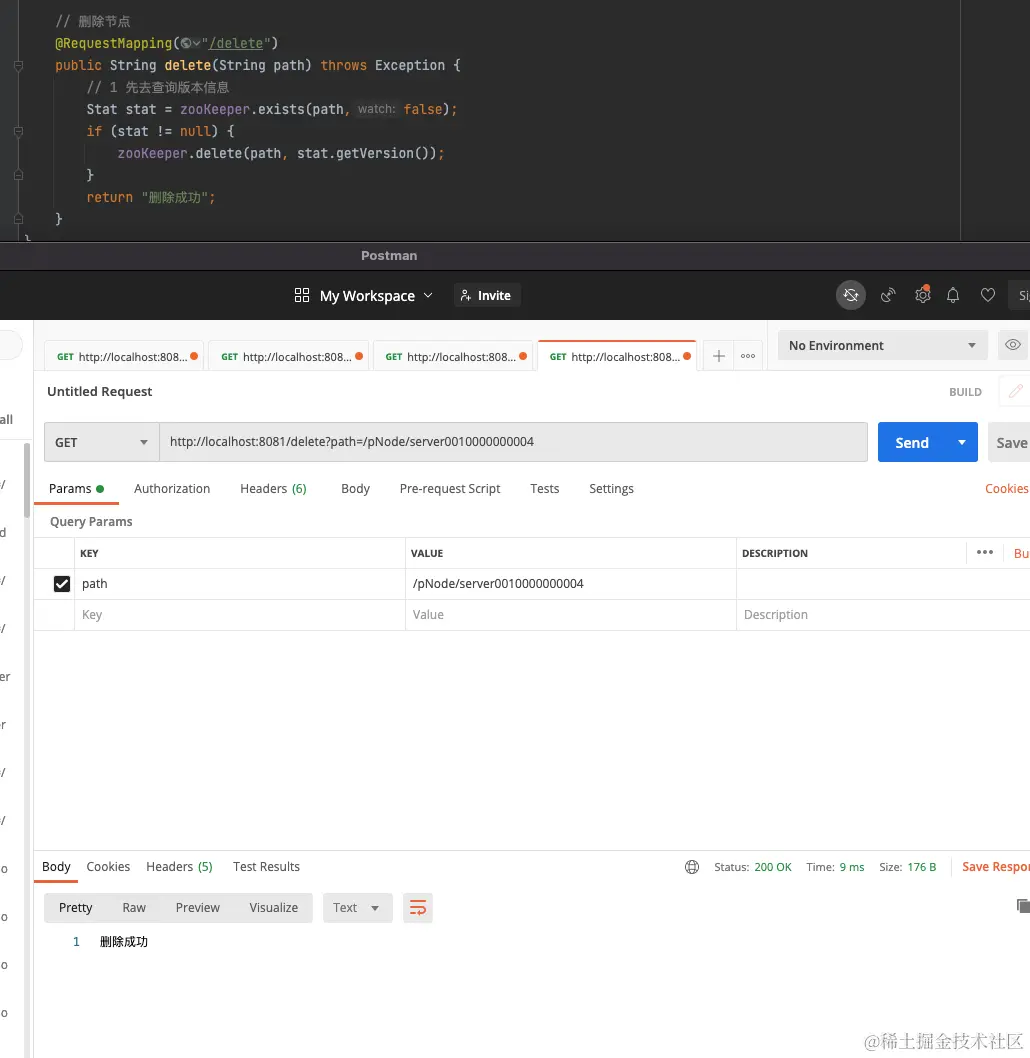
Task: Switch to Raw response view
Action: coord(134,908)
